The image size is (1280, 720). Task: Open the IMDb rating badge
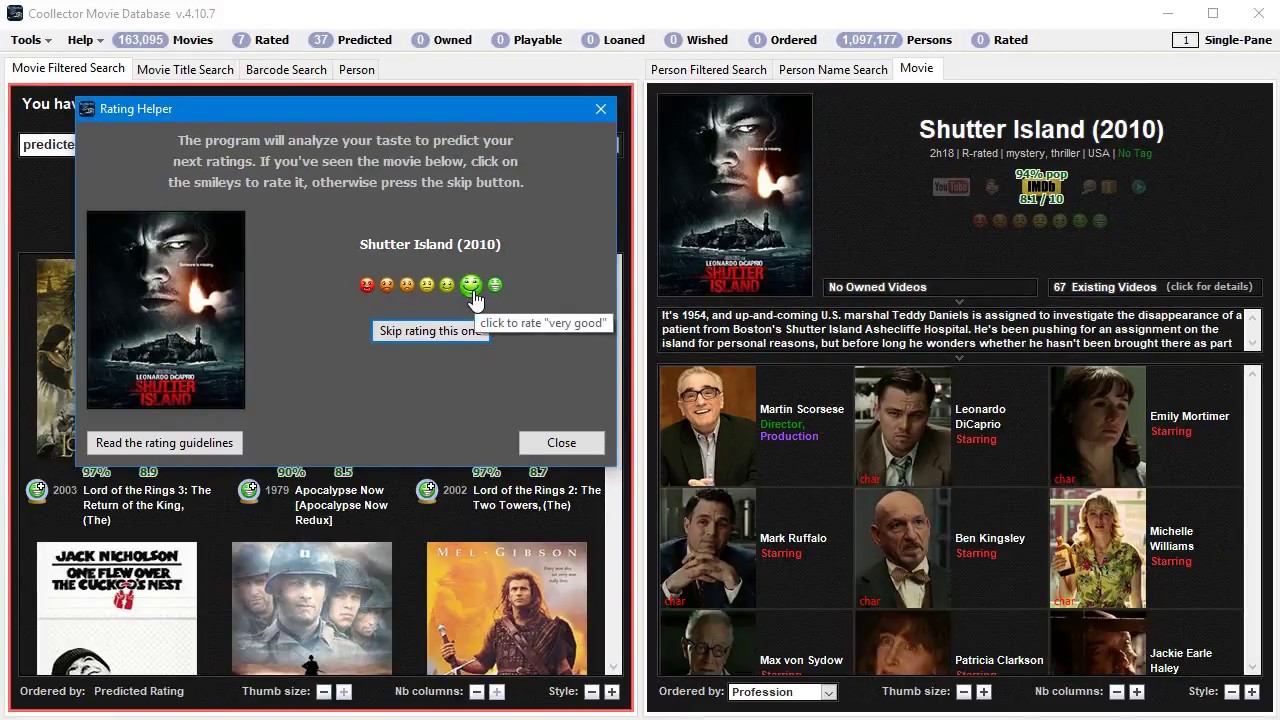pyautogui.click(x=1041, y=187)
